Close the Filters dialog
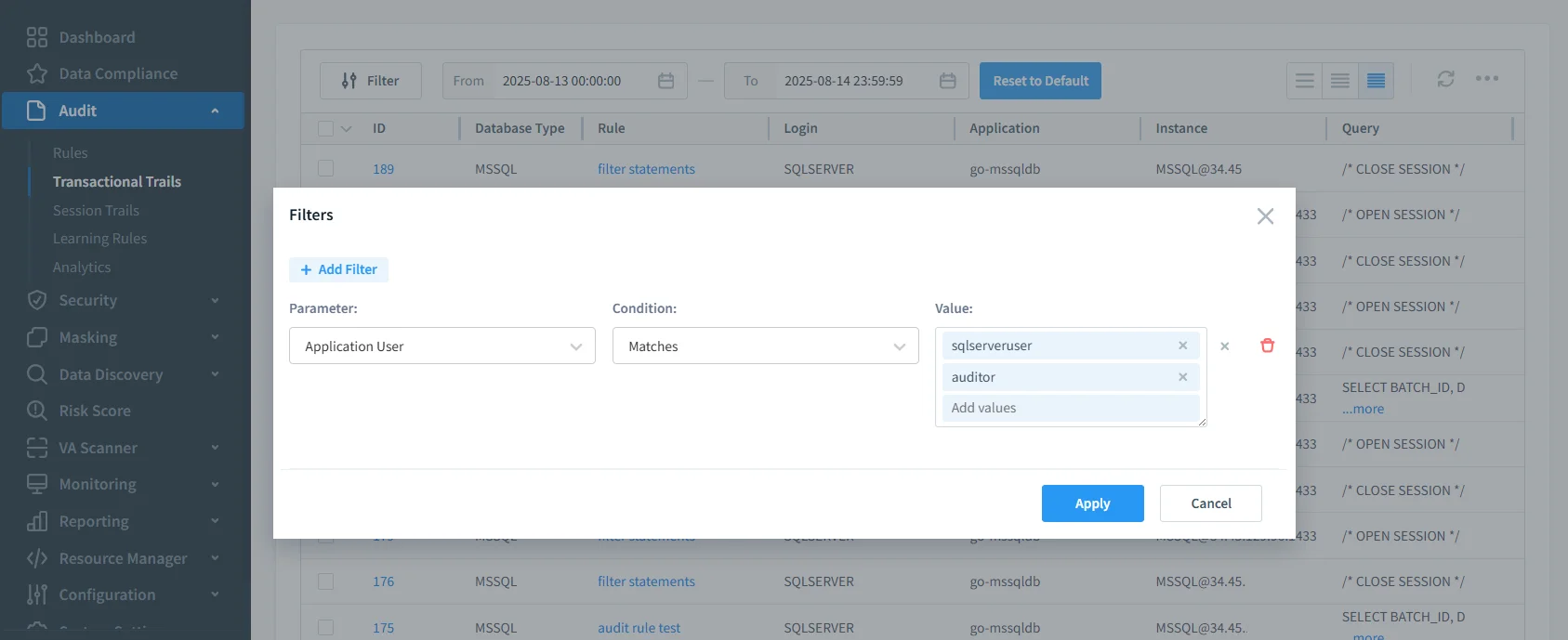1568x640 pixels. 1265,216
